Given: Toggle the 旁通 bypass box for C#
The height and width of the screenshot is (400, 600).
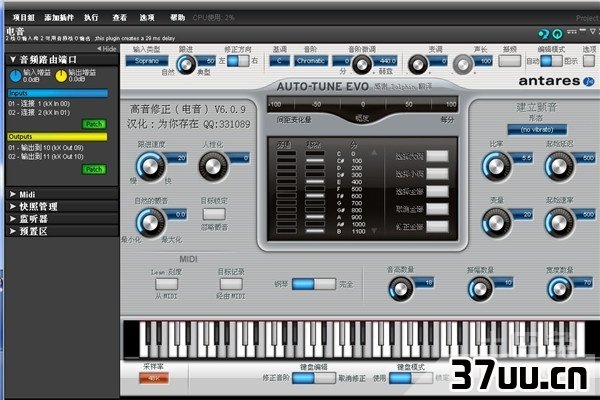Looking at the screenshot, I should coord(286,161).
